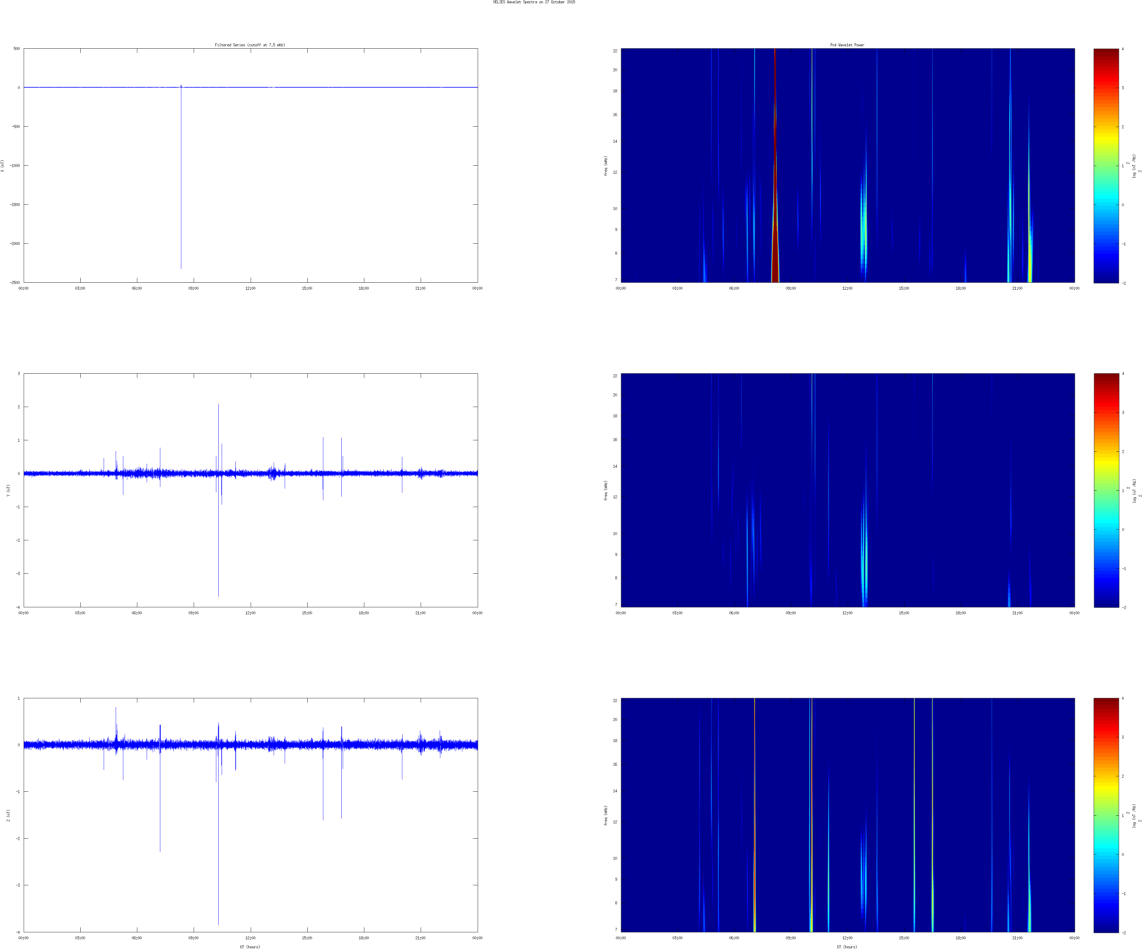Click the 12:00 tick label under the X series plot
The image size is (1142, 949).
251,288
